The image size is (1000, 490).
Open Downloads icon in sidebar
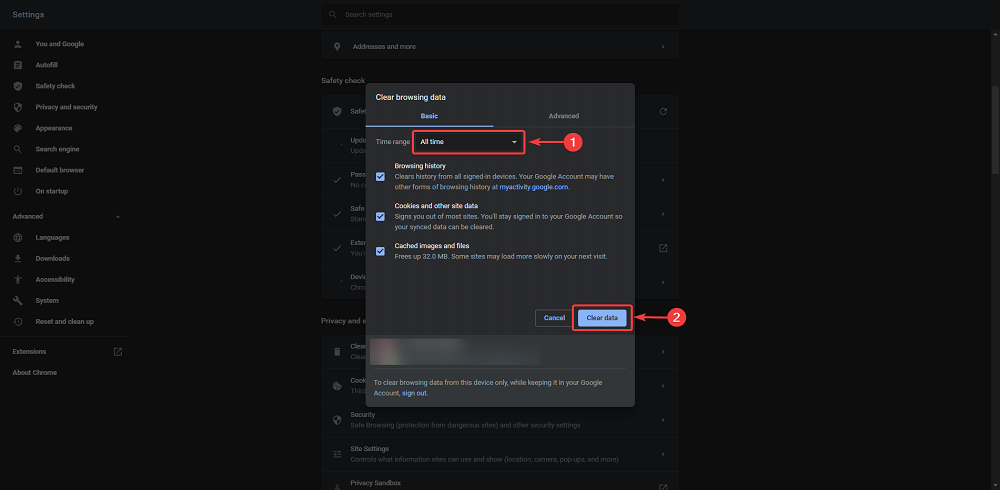pos(18,259)
